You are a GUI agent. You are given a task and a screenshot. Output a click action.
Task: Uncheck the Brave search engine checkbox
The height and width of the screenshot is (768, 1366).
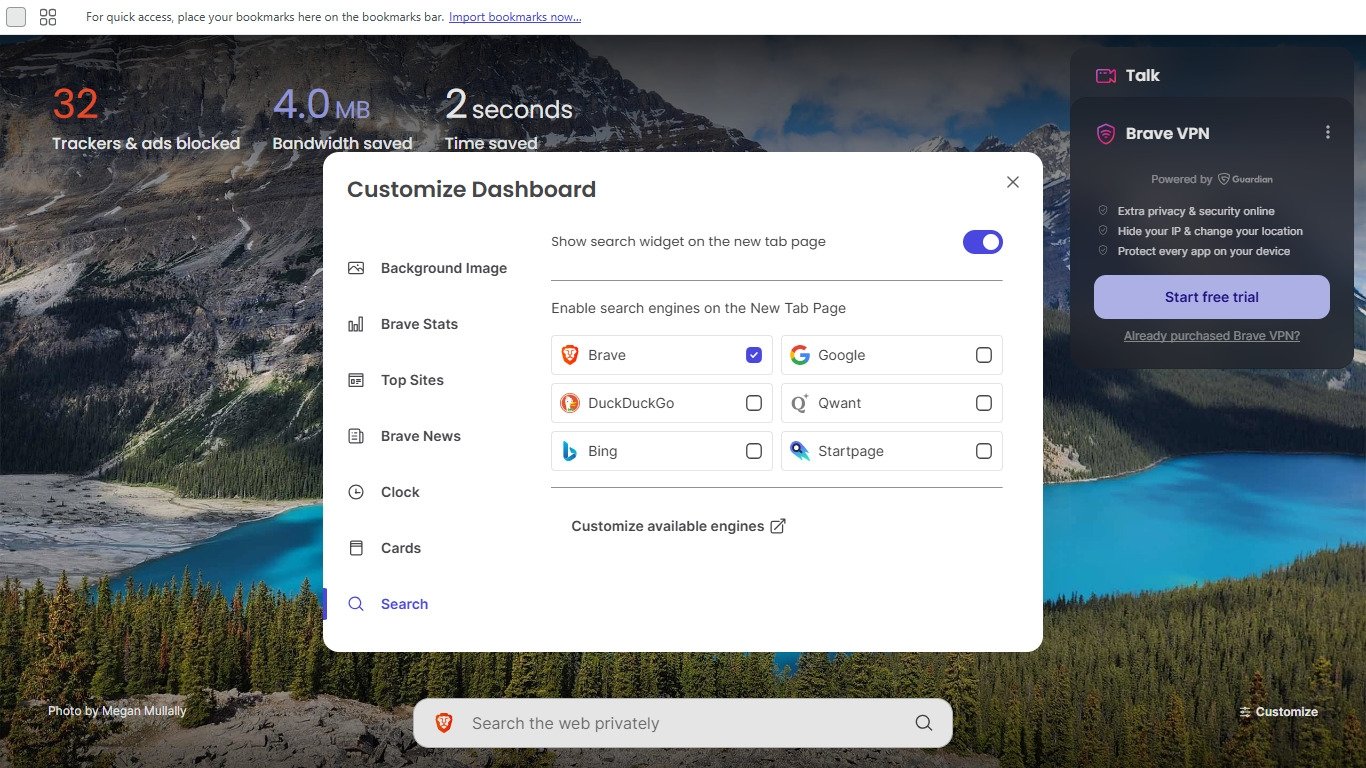tap(754, 355)
